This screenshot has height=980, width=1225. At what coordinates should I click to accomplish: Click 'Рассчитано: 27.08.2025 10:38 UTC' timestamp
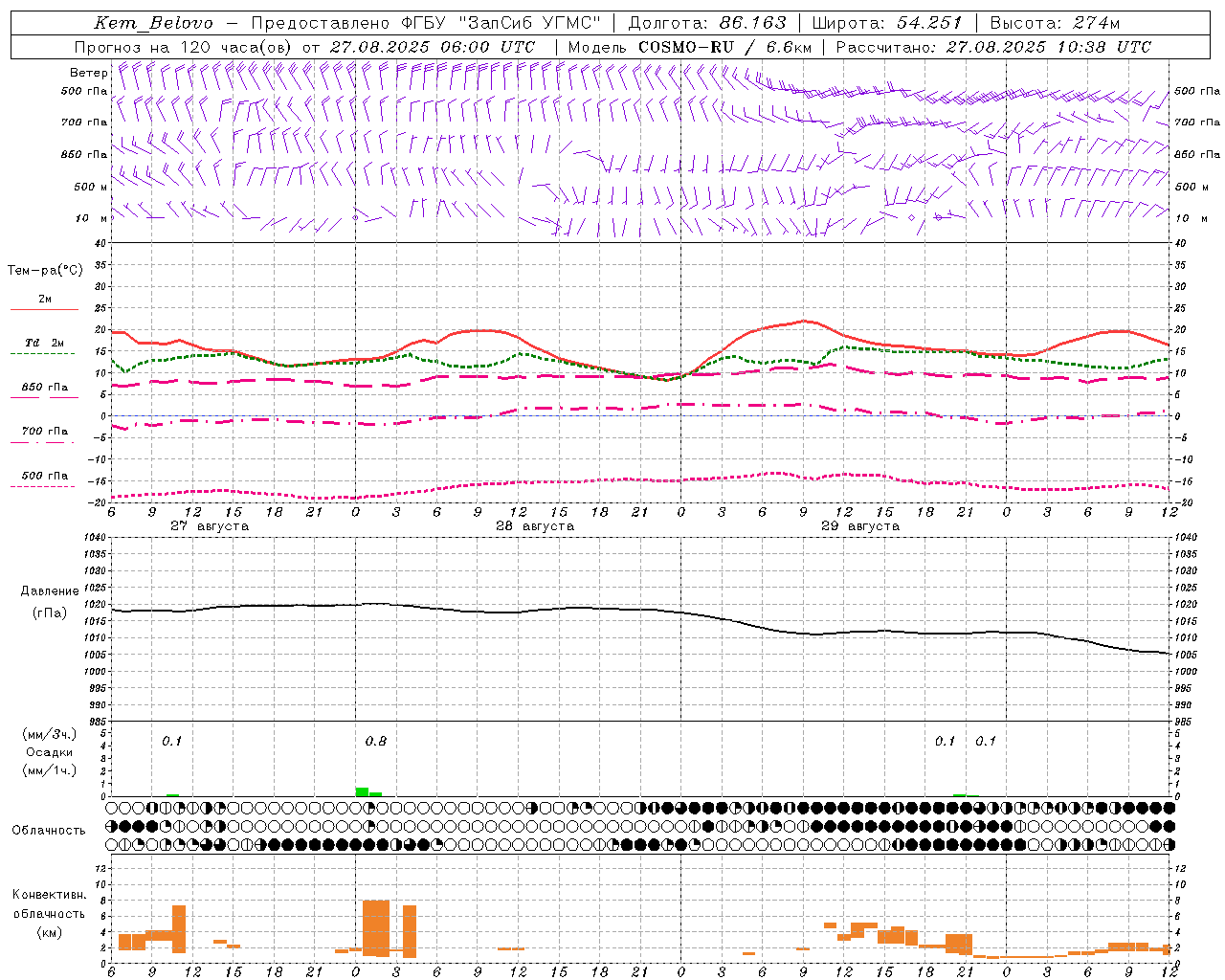click(x=993, y=47)
